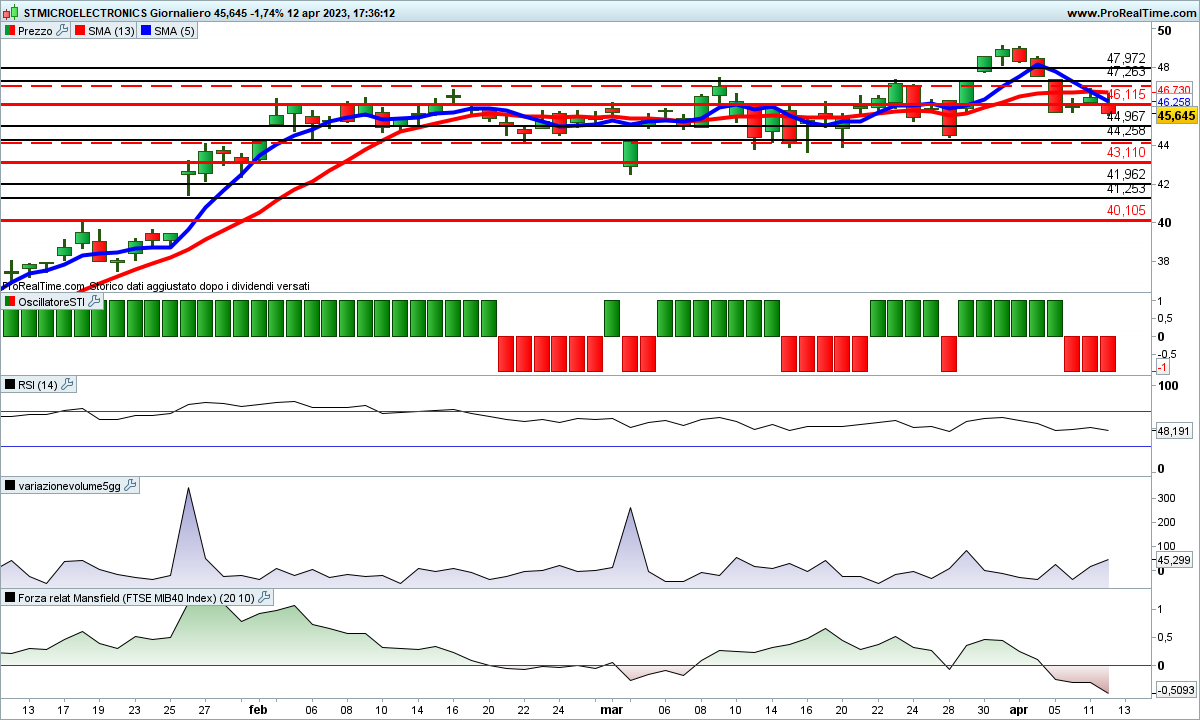Click the date label 27 on the time axis

click(204, 710)
